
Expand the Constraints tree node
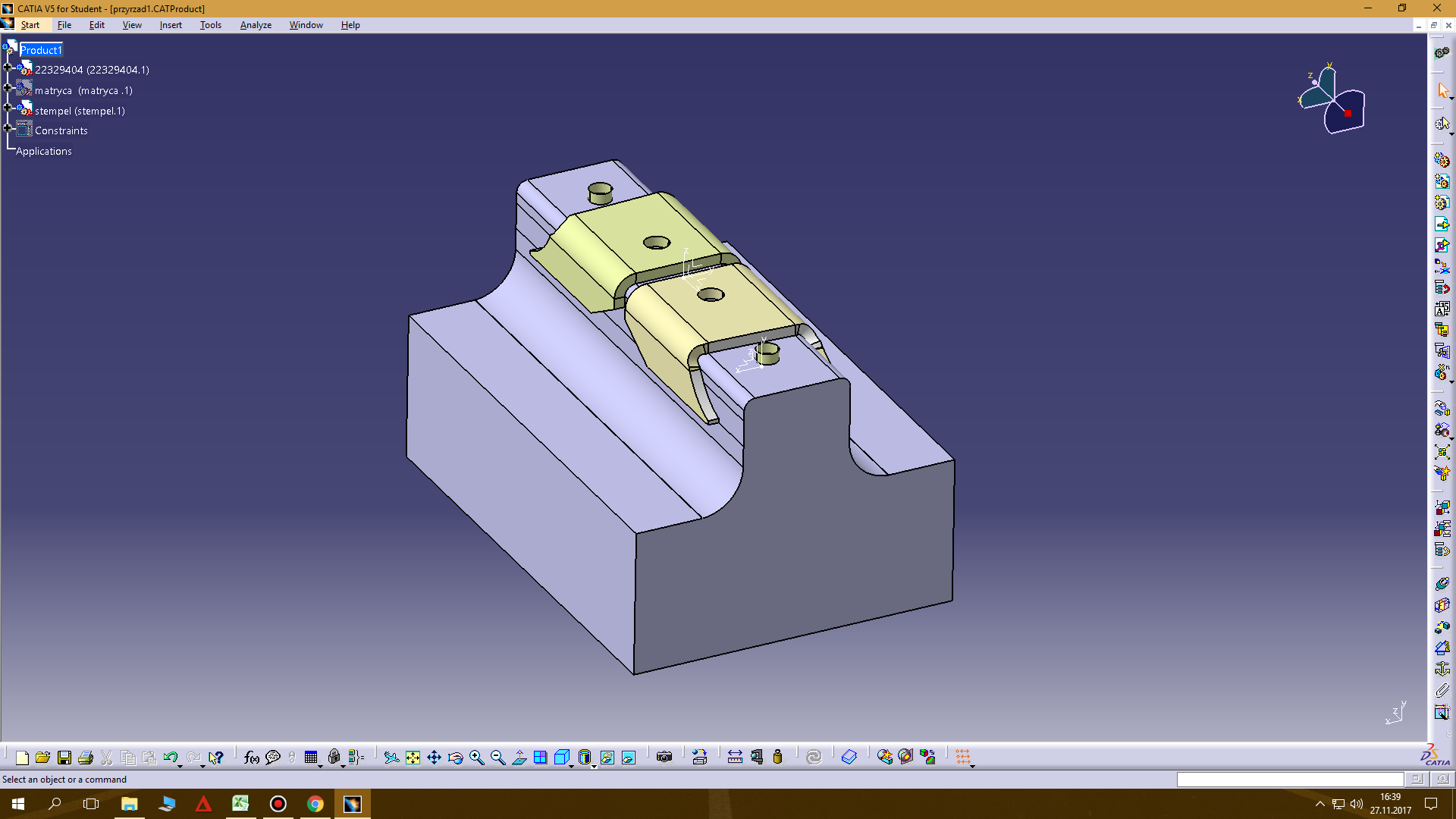tap(8, 128)
